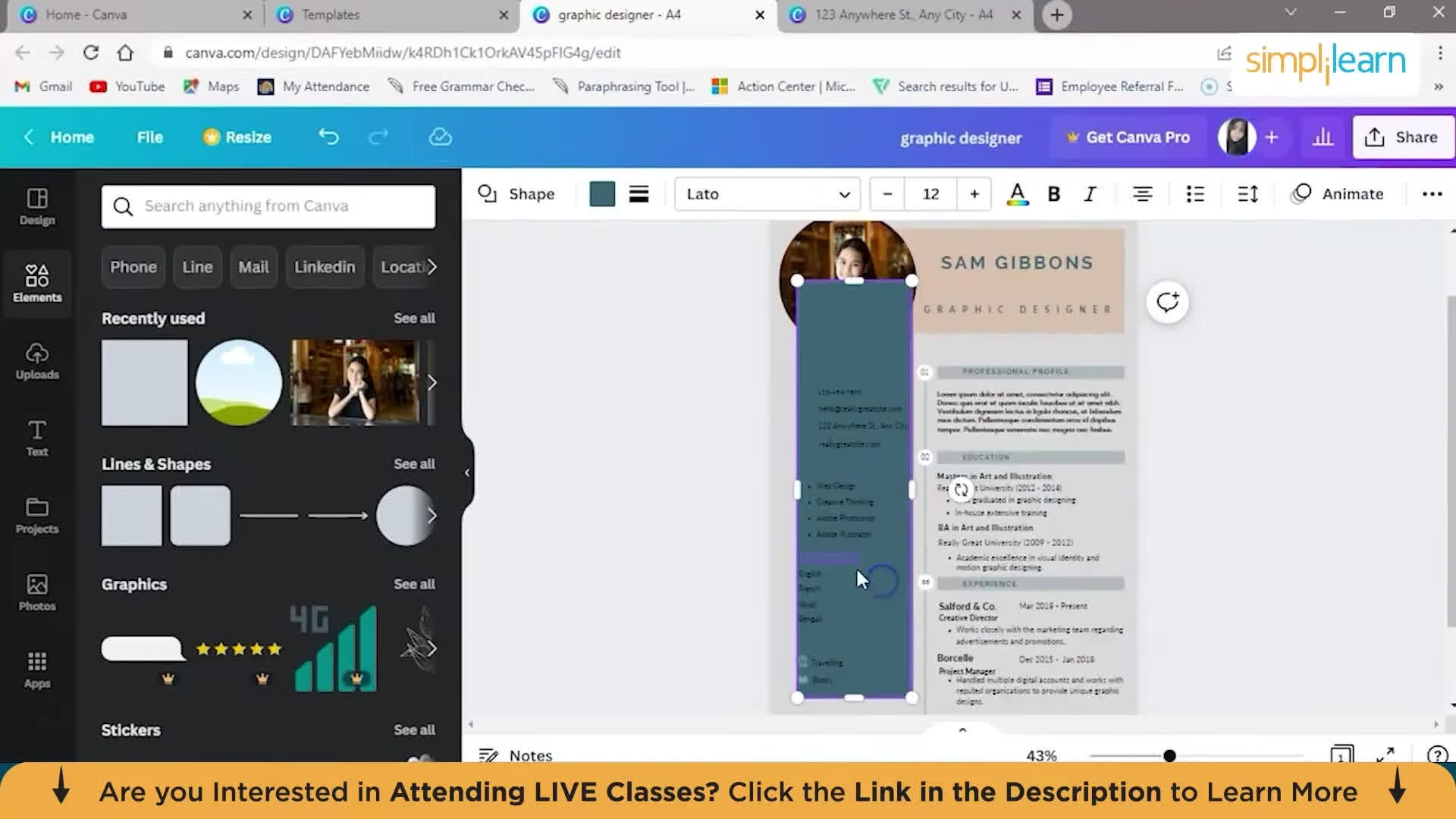1456x819 pixels.
Task: Click the add comment bubble icon
Action: click(1168, 302)
